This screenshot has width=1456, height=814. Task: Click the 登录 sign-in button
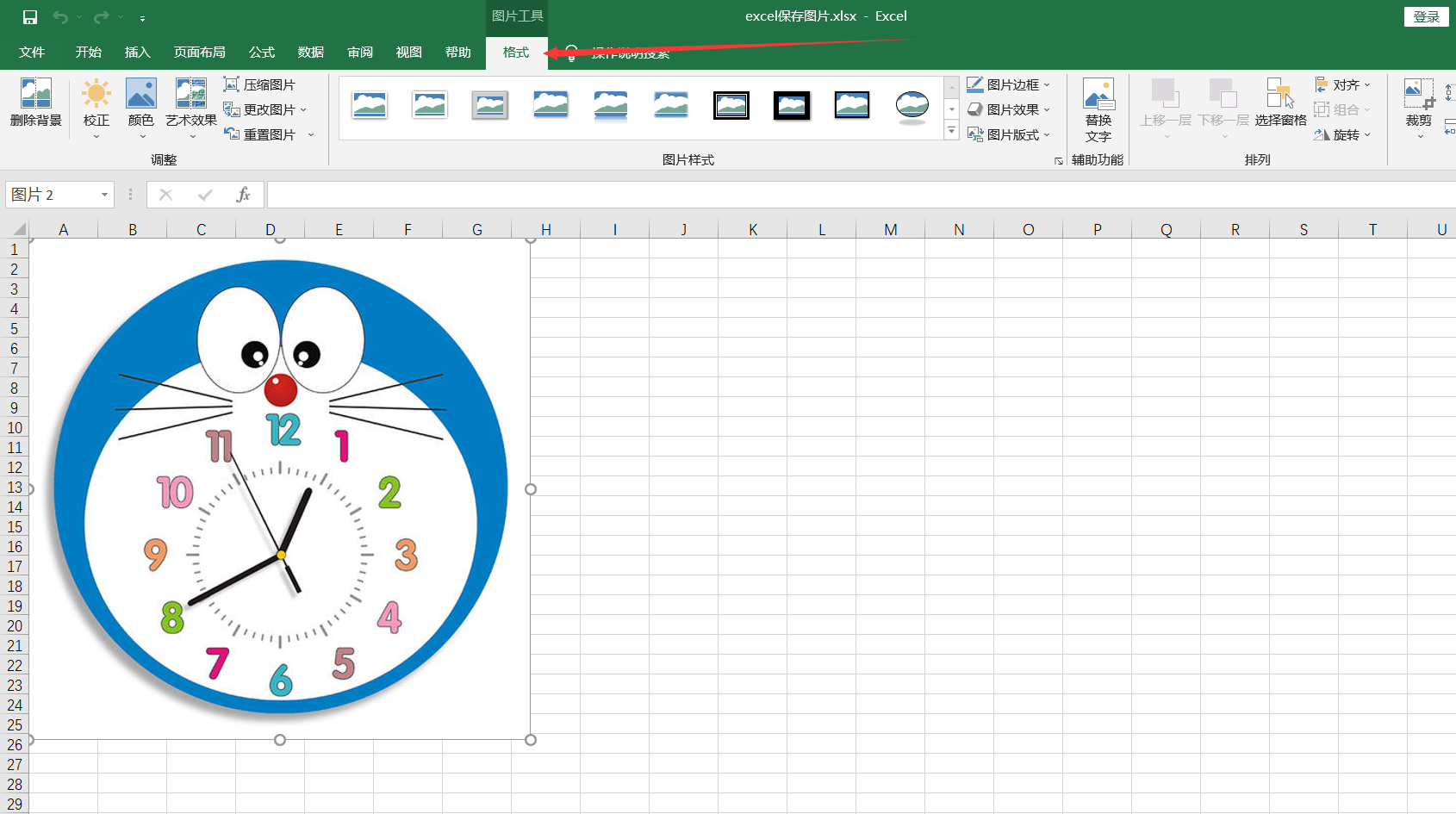pyautogui.click(x=1427, y=16)
